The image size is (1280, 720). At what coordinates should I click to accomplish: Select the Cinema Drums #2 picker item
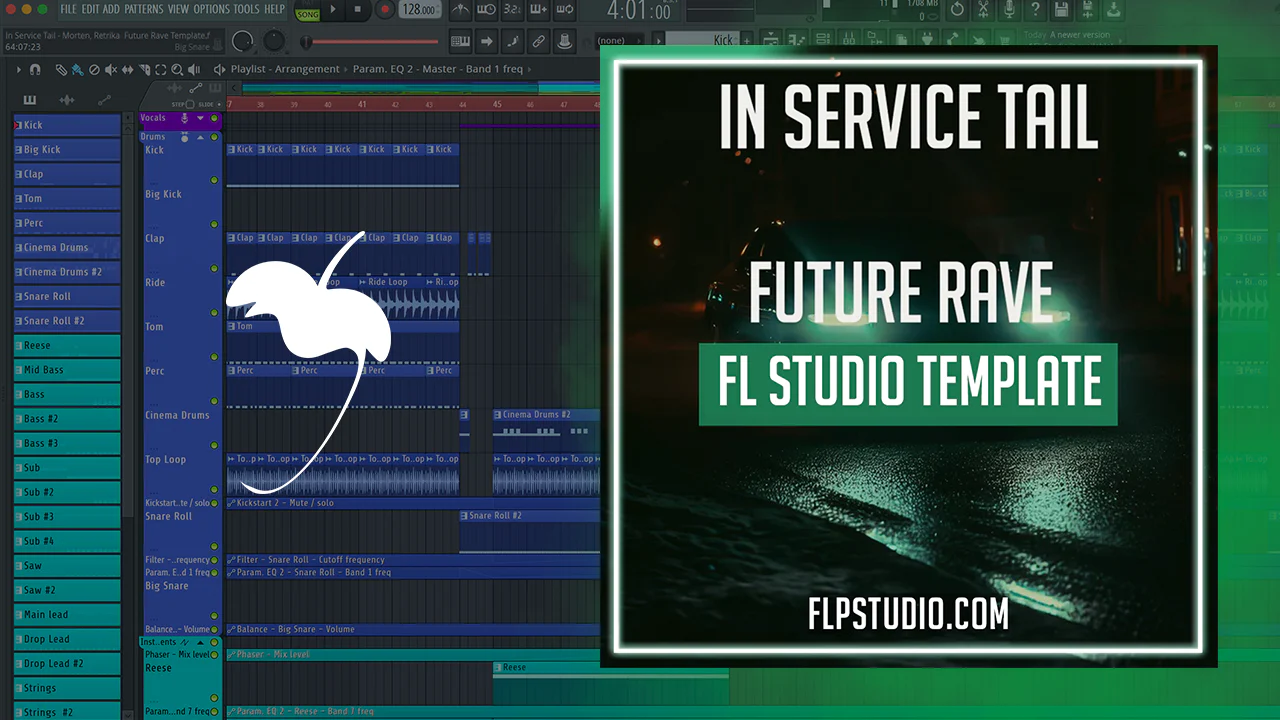point(67,272)
